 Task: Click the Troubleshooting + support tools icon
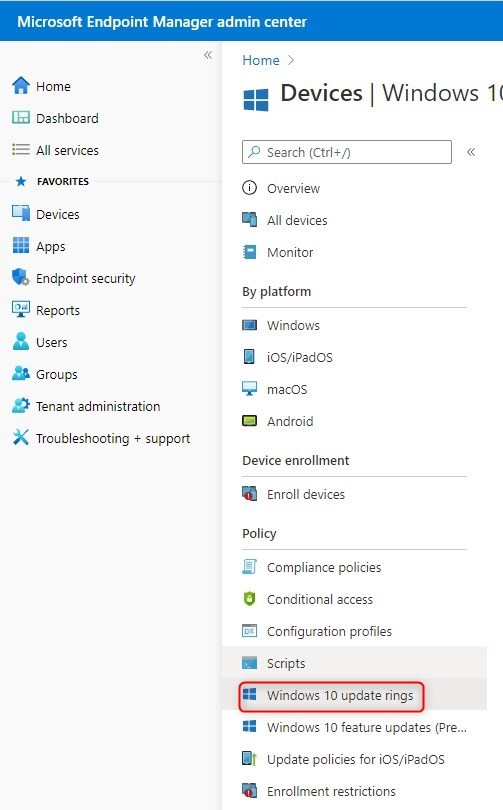tap(21, 438)
